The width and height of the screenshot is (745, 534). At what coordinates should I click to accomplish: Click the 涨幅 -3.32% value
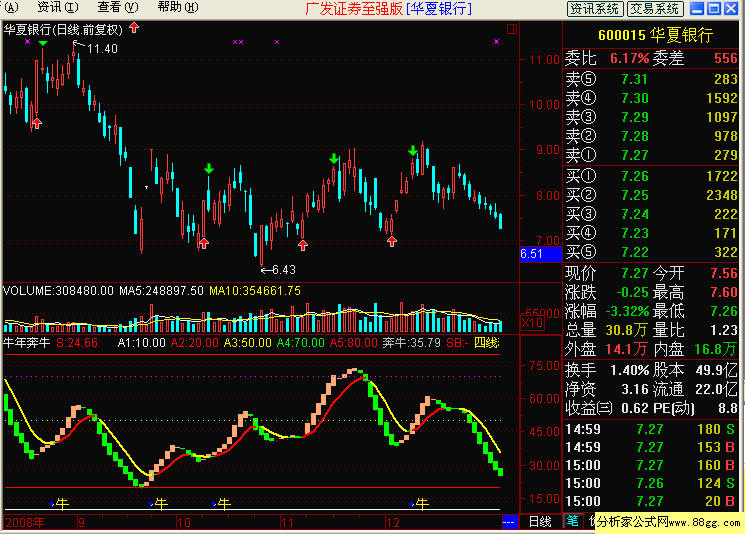click(627, 311)
